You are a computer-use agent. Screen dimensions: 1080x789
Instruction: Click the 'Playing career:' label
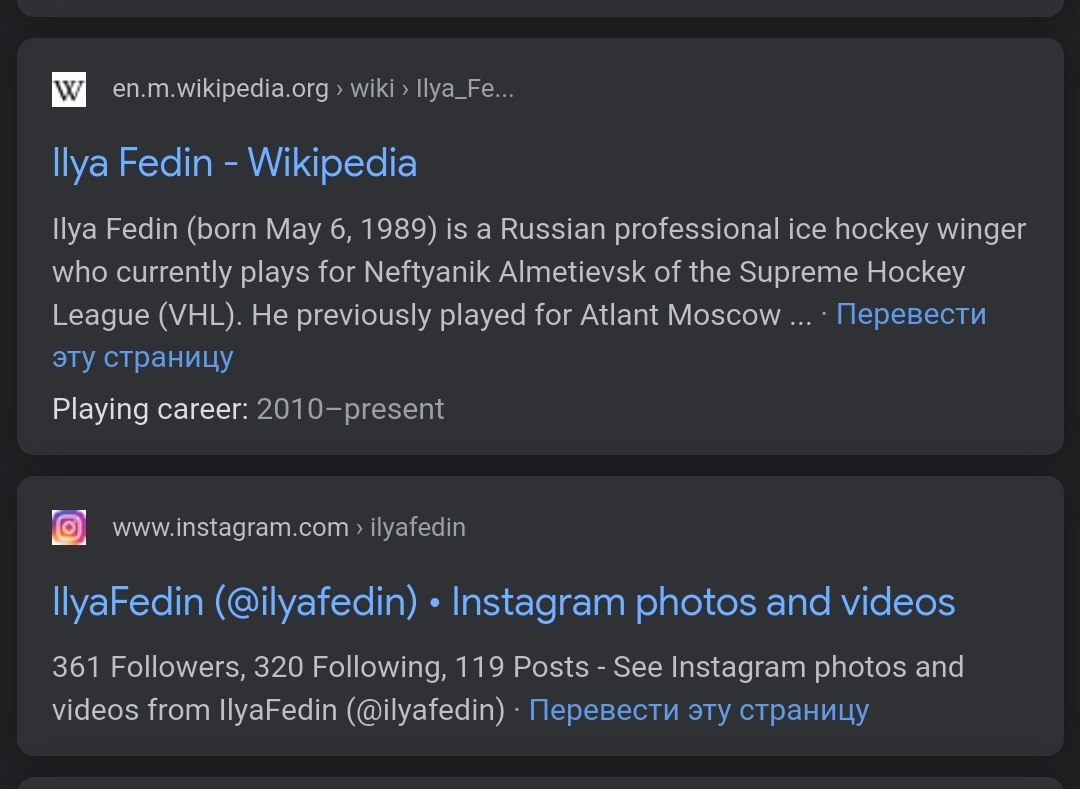coord(150,410)
